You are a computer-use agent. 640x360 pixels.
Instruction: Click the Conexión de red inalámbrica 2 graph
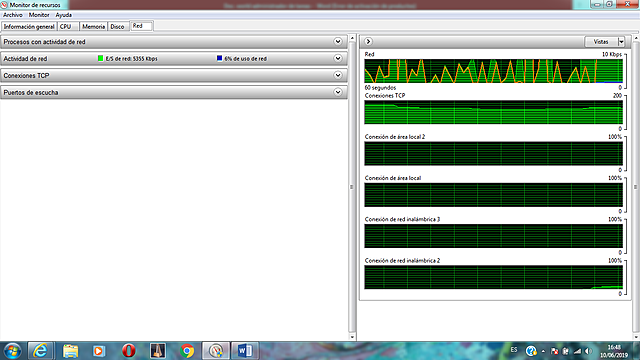pyautogui.click(x=493, y=277)
